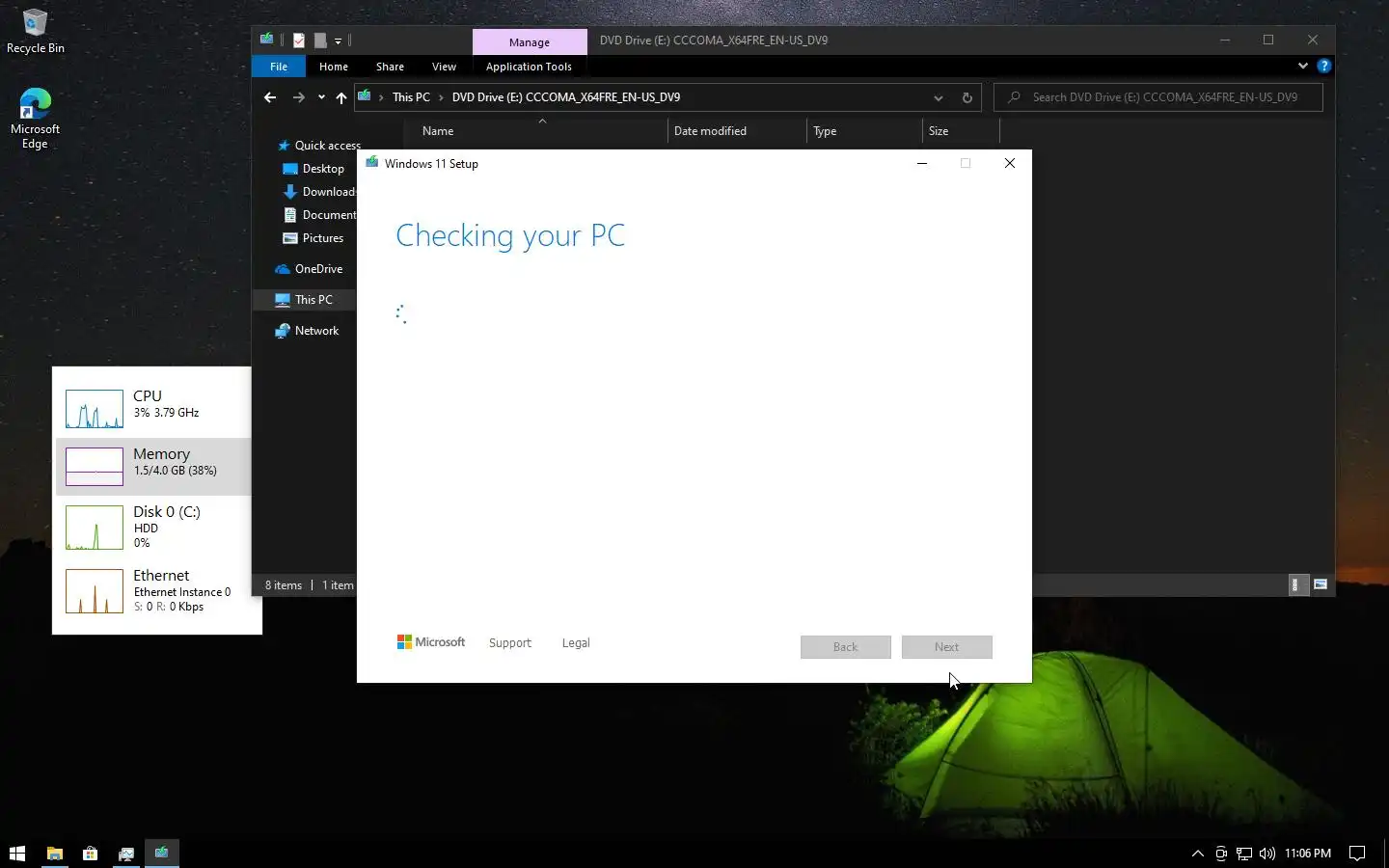Click the Back button in Setup
This screenshot has height=868, width=1389.
point(846,647)
